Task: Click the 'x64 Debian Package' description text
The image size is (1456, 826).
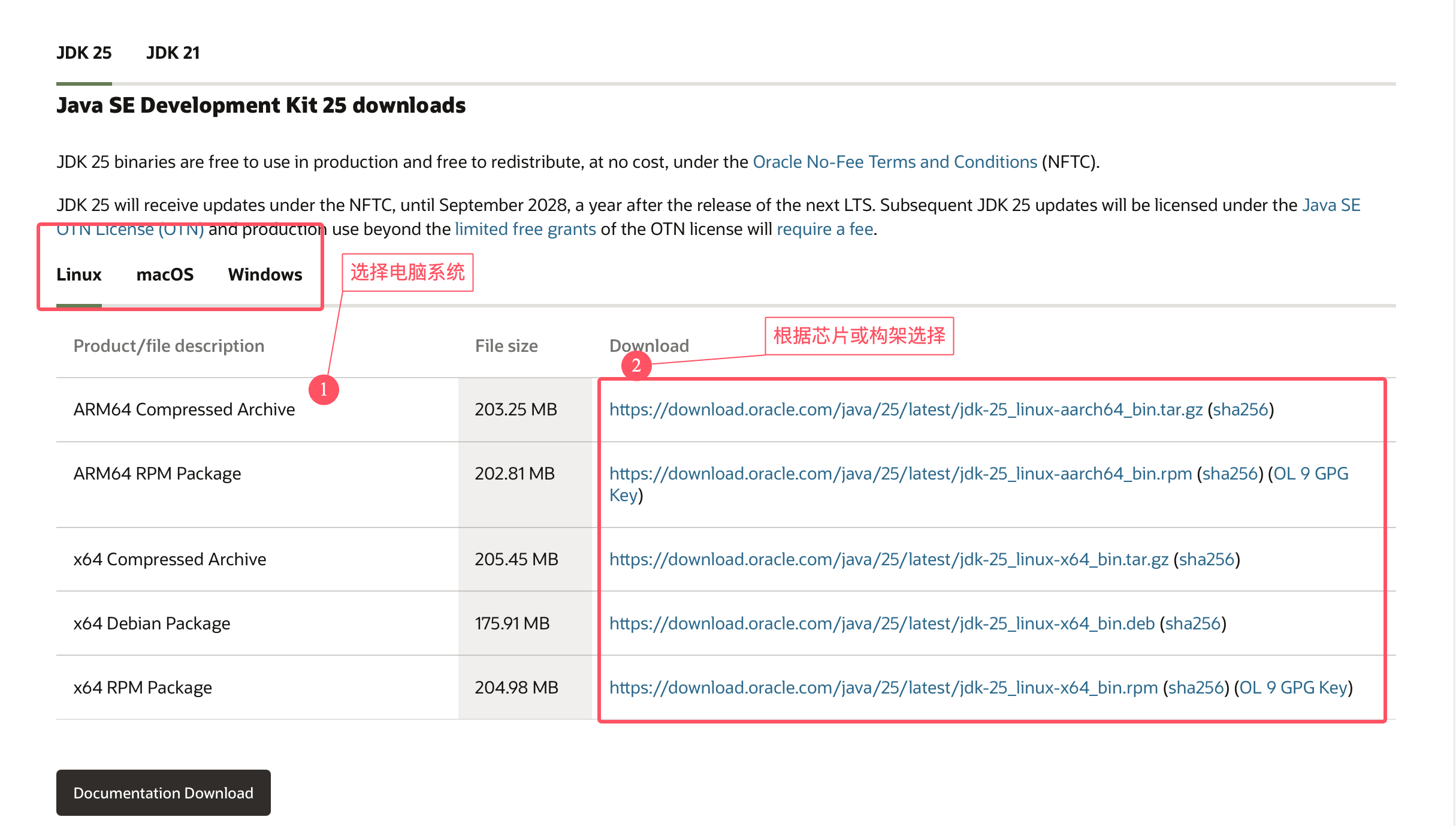Action: (x=152, y=623)
